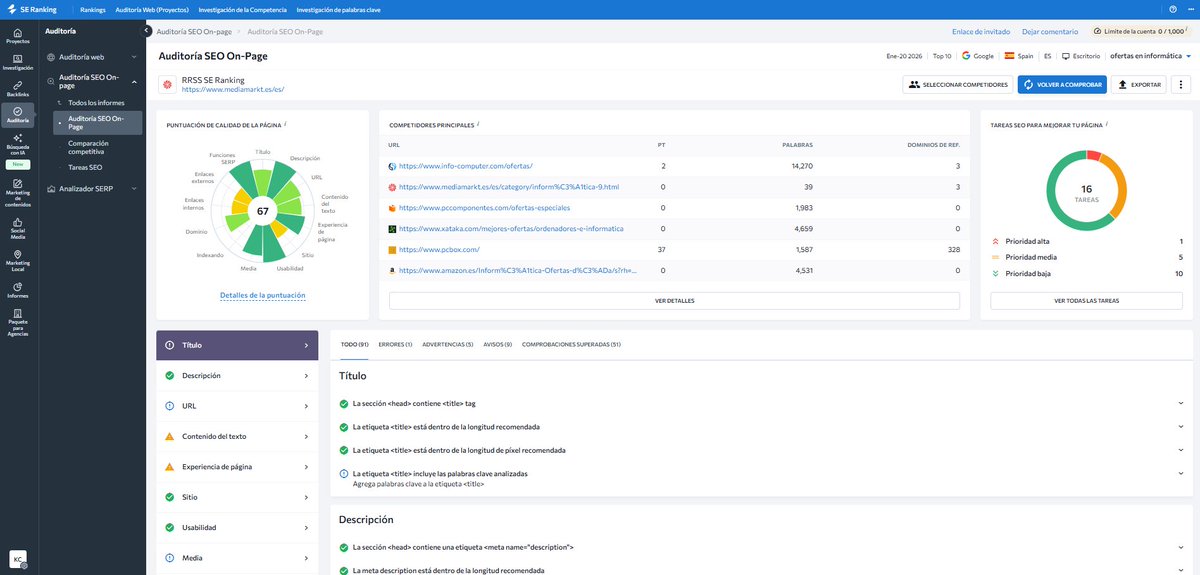Click VER TODAS LAS TAREAS button
This screenshot has width=1200, height=575.
pyautogui.click(x=1087, y=300)
